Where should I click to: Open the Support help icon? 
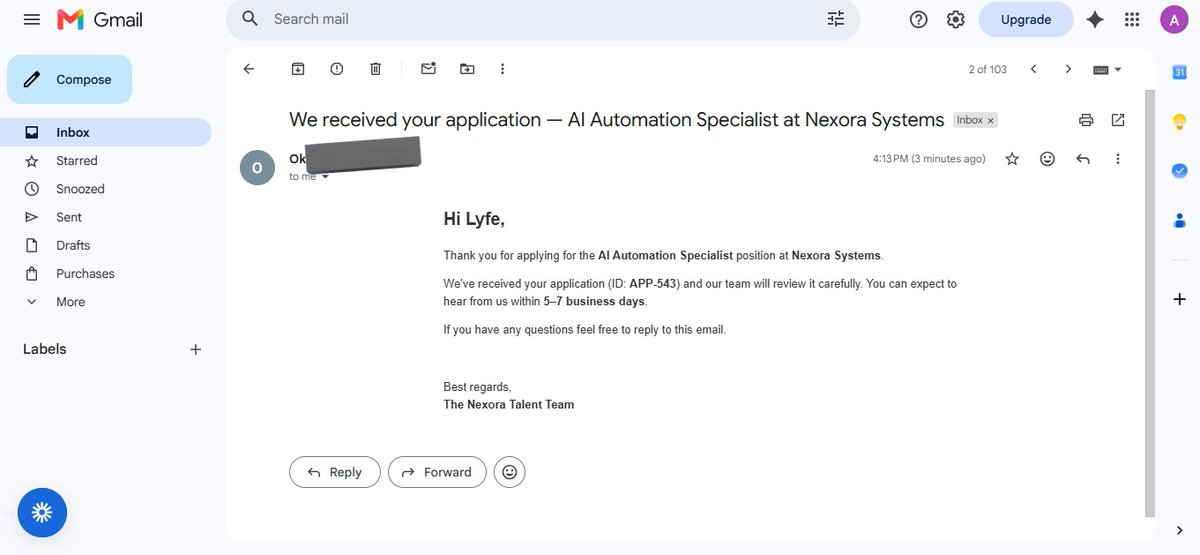(x=919, y=19)
